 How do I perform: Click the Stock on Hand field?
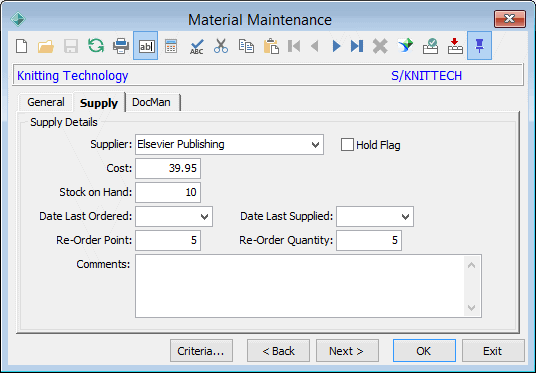pyautogui.click(x=168, y=192)
